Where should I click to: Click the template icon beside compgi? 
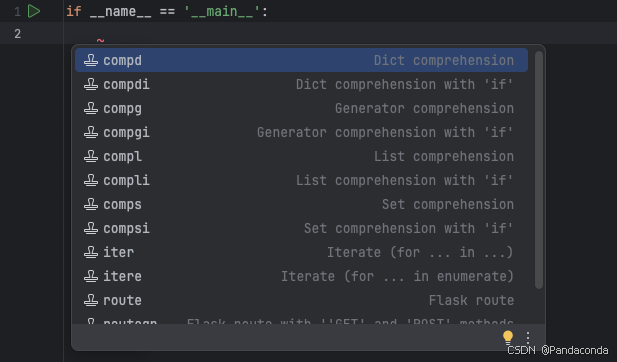click(x=91, y=132)
